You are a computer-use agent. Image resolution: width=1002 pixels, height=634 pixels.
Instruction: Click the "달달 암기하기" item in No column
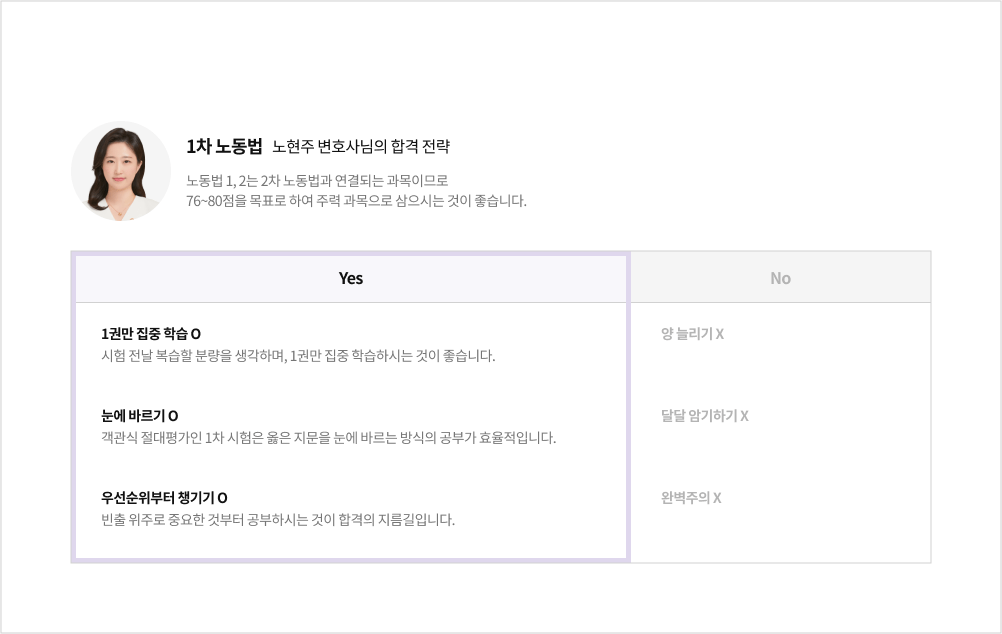698,416
